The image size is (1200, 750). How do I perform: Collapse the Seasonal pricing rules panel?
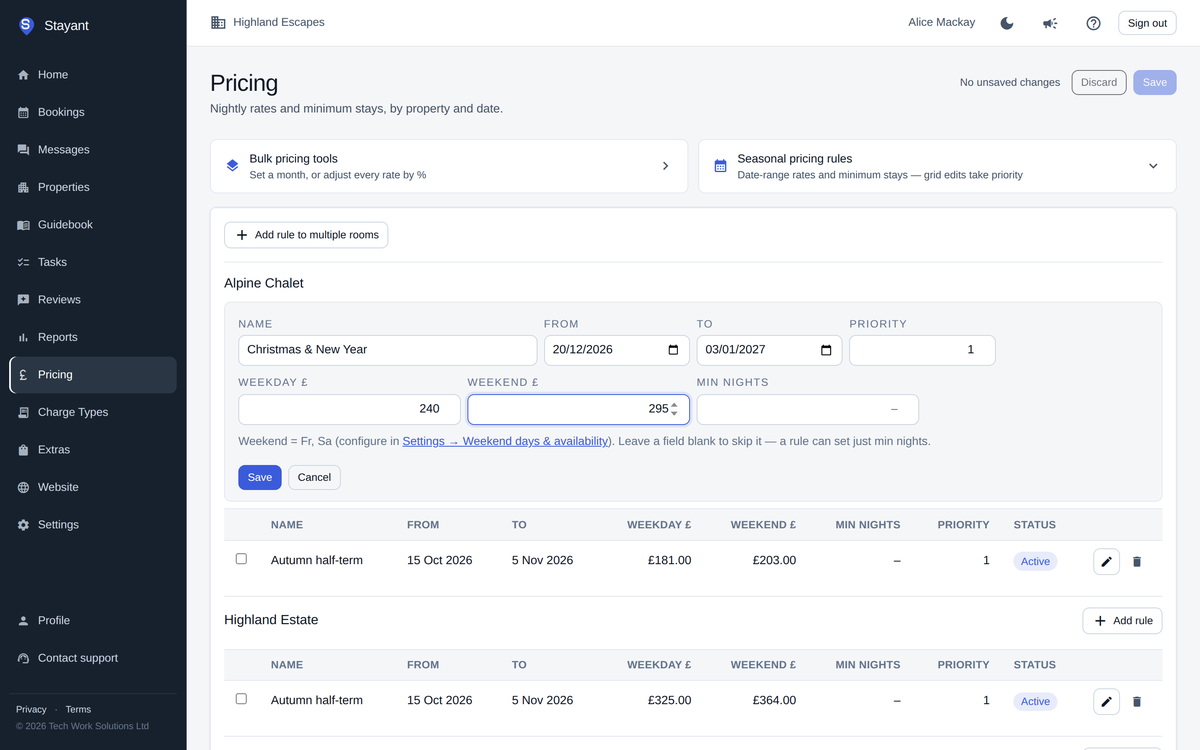(x=1153, y=166)
